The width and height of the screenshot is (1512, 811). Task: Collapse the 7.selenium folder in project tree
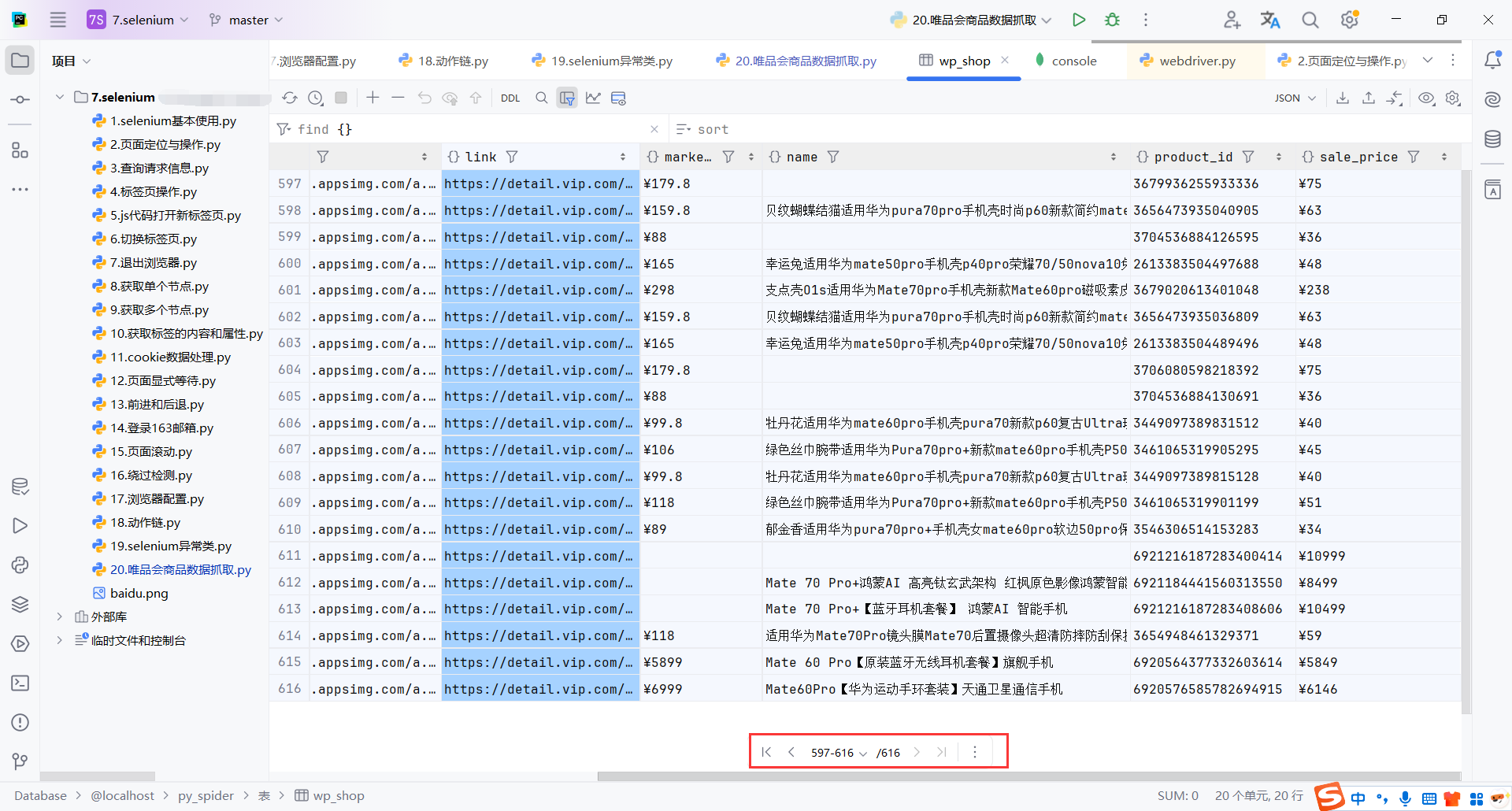[59, 97]
